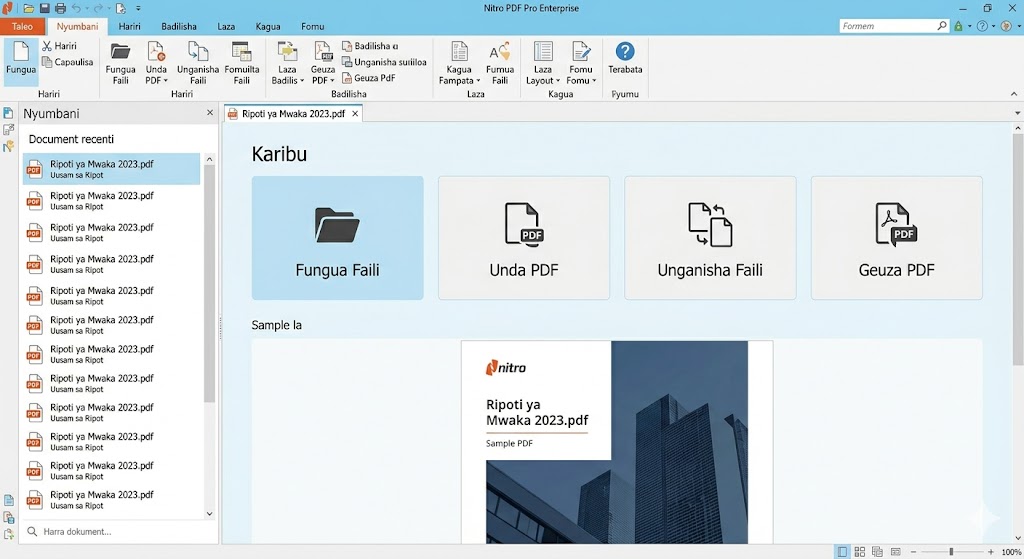The height and width of the screenshot is (559, 1024).
Task: Click the Undo arrow in quick access toolbar
Action: (x=76, y=8)
